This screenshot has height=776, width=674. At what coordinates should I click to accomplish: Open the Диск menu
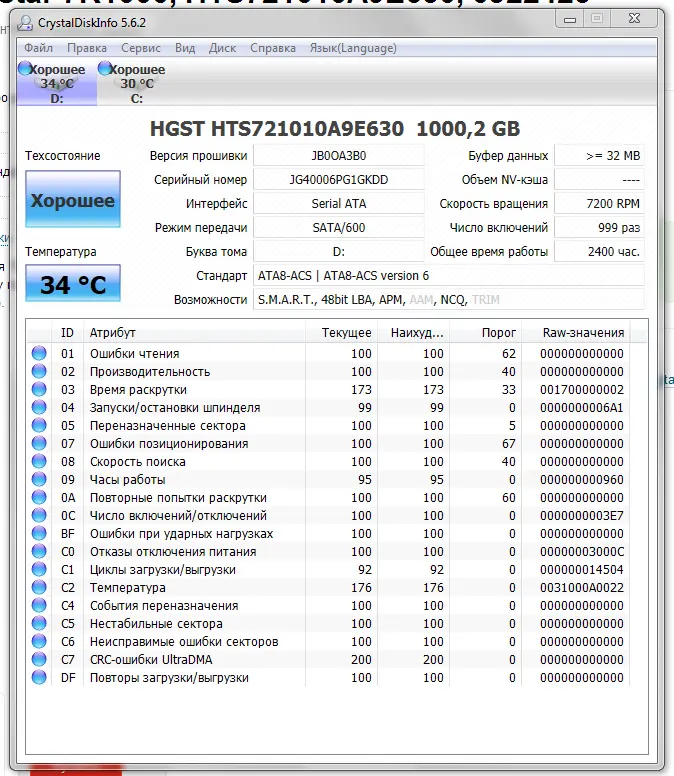click(x=222, y=48)
